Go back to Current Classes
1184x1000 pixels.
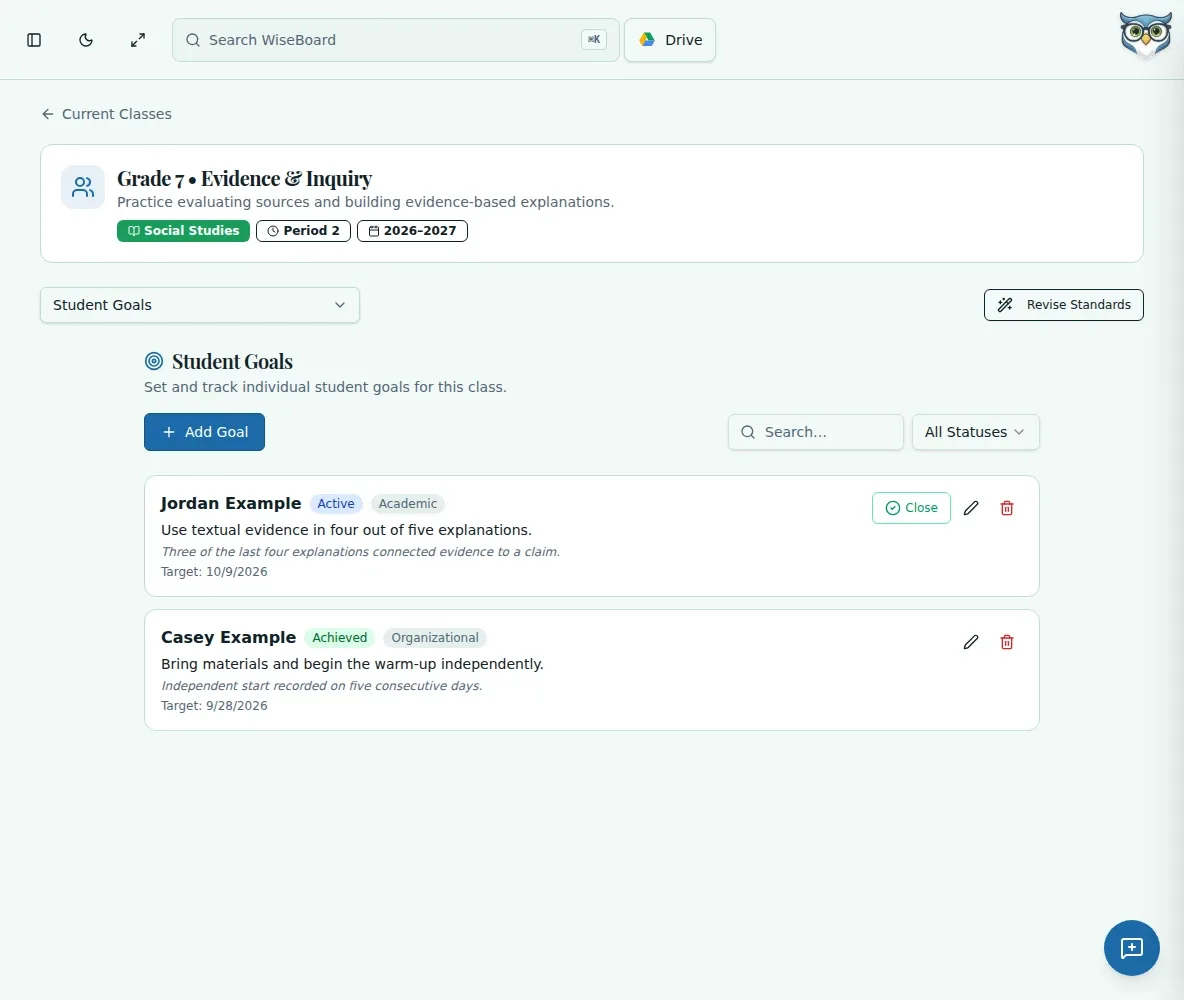click(106, 114)
